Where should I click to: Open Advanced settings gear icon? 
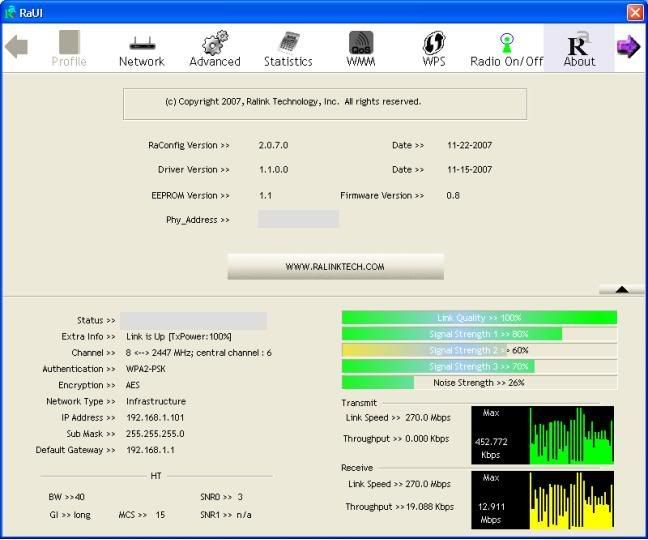click(x=215, y=47)
